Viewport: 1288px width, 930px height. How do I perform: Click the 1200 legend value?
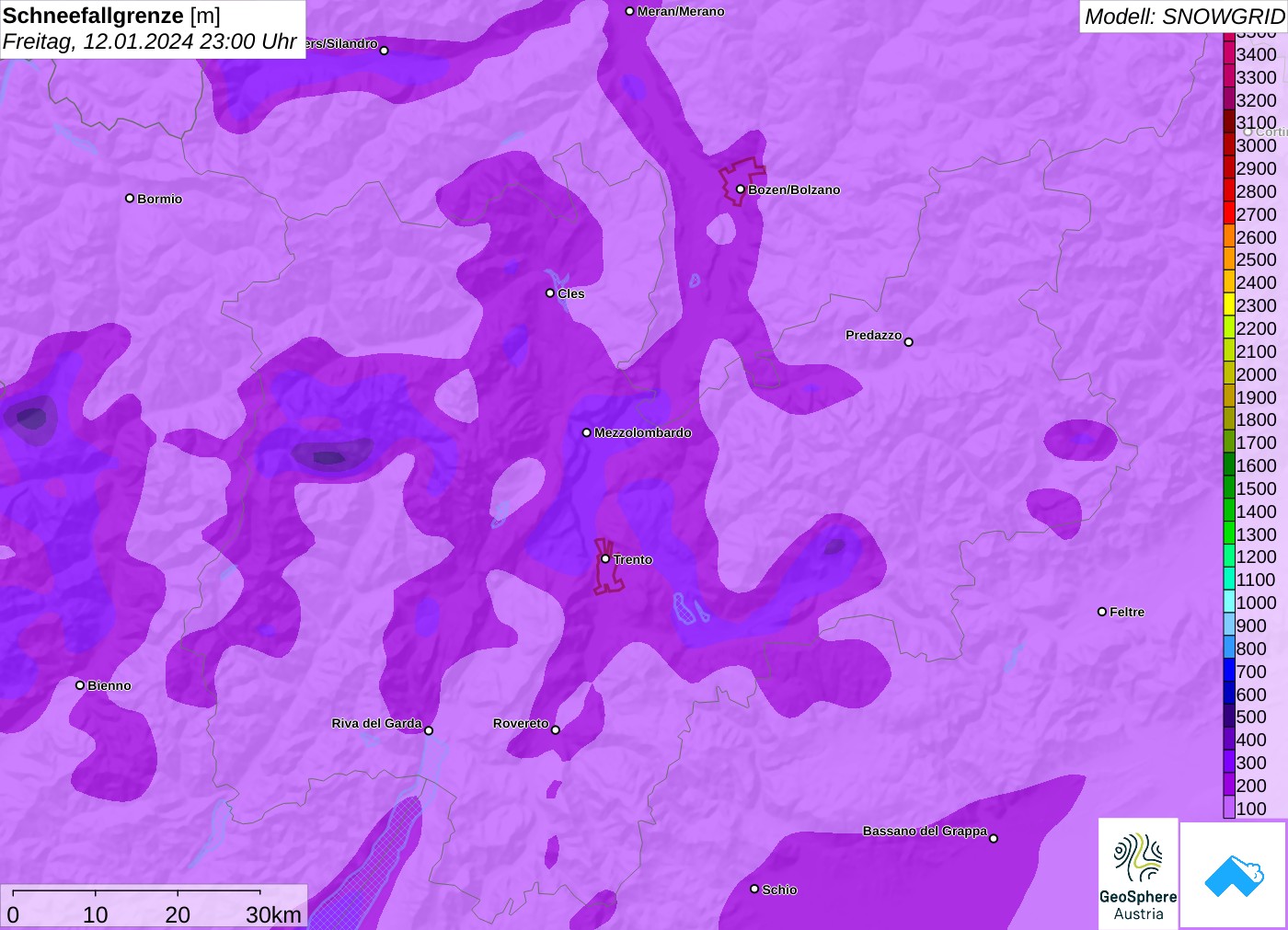pos(1257,557)
